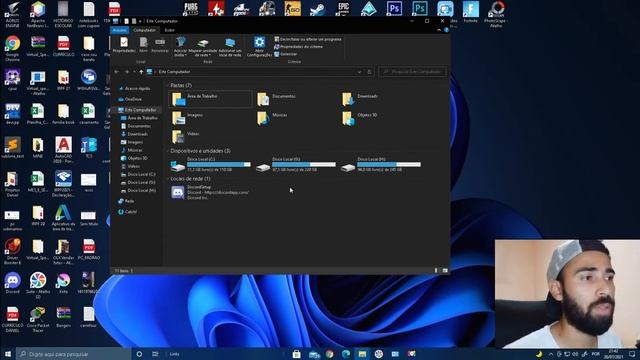Open AutoCAD desktop shortcut
This screenshot has height=360, width=640.
click(x=63, y=149)
